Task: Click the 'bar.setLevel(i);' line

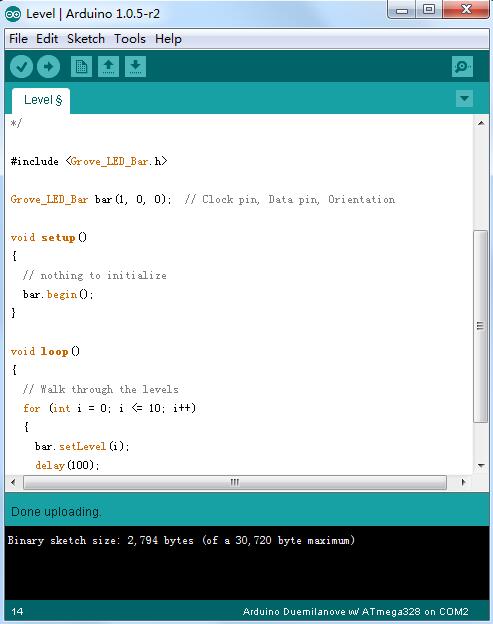Action: pos(82,446)
